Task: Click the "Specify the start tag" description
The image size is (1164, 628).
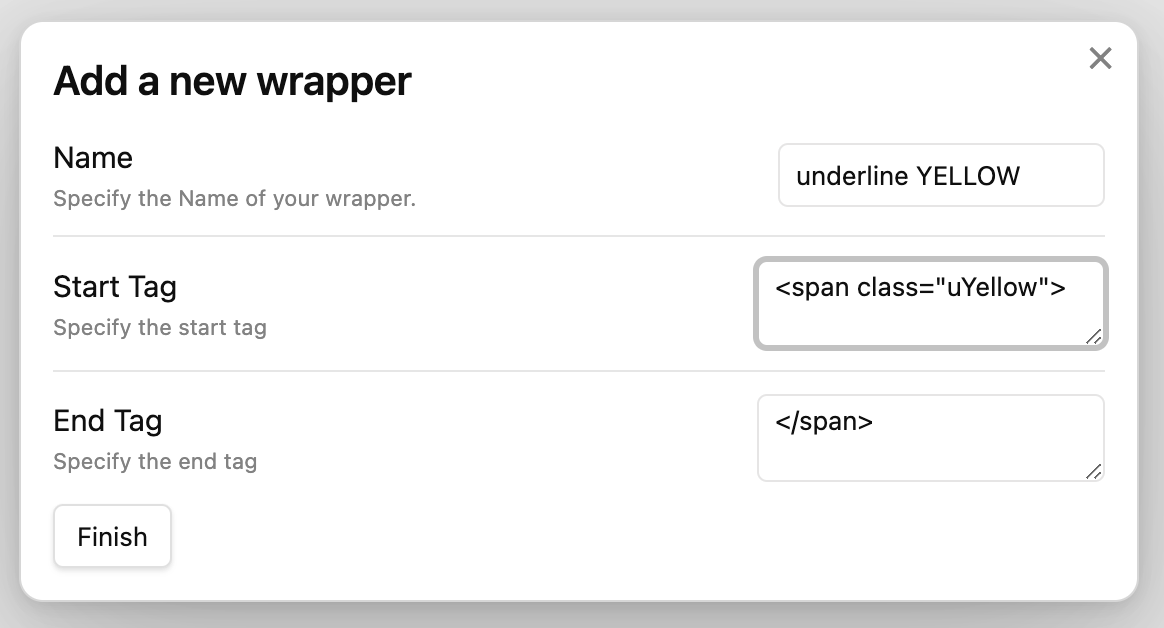Action: (160, 327)
